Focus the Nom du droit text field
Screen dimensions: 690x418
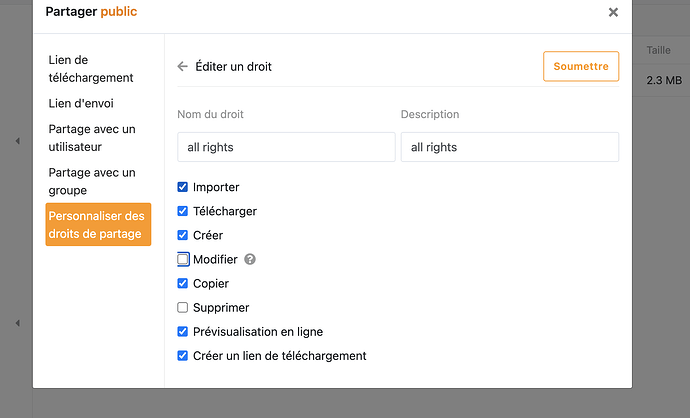tap(286, 147)
